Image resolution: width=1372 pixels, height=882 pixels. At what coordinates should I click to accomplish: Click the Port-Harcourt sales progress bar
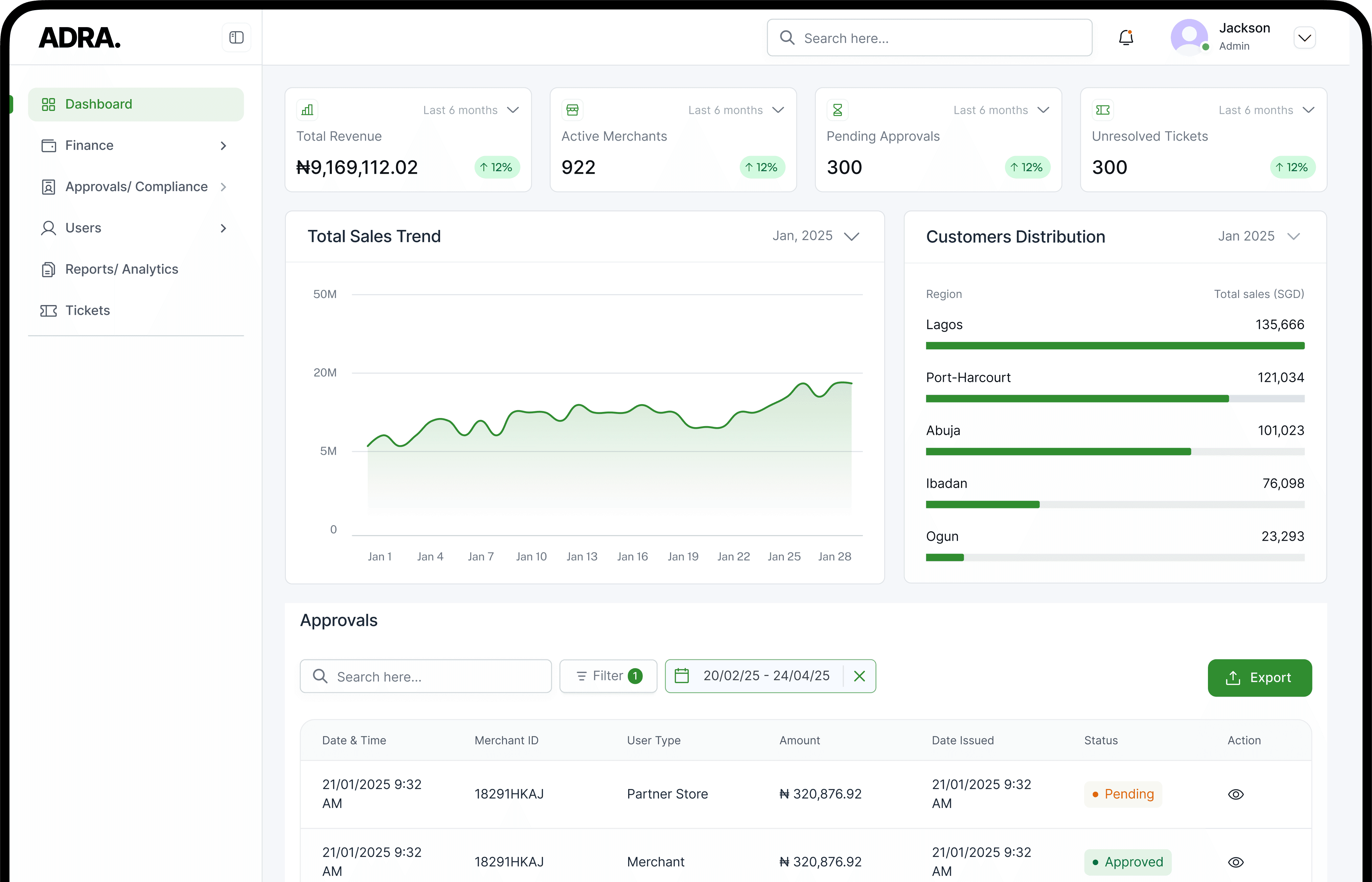click(x=1115, y=399)
